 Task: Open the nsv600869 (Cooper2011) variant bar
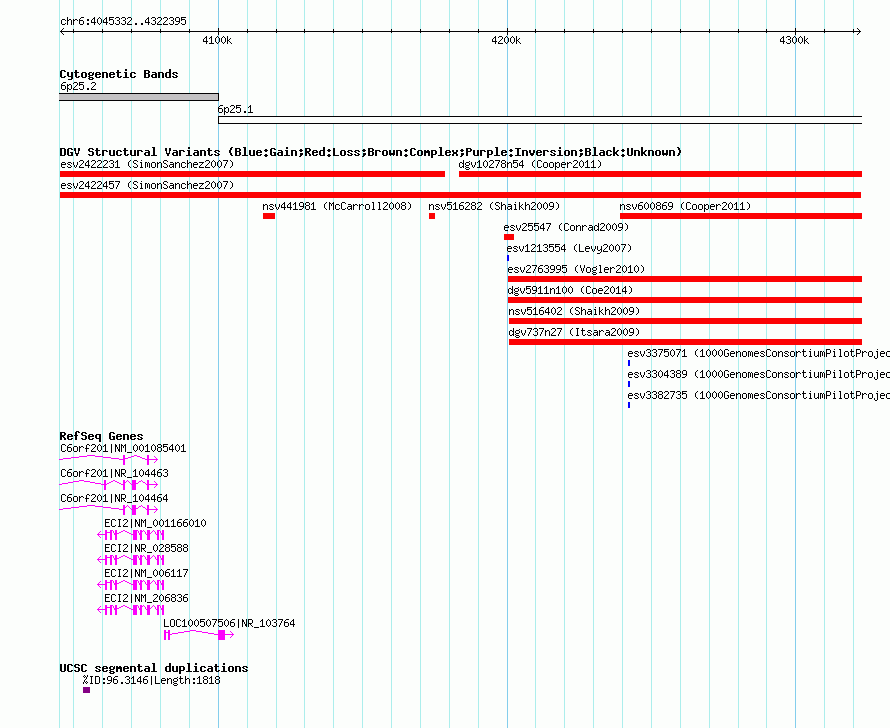click(741, 216)
